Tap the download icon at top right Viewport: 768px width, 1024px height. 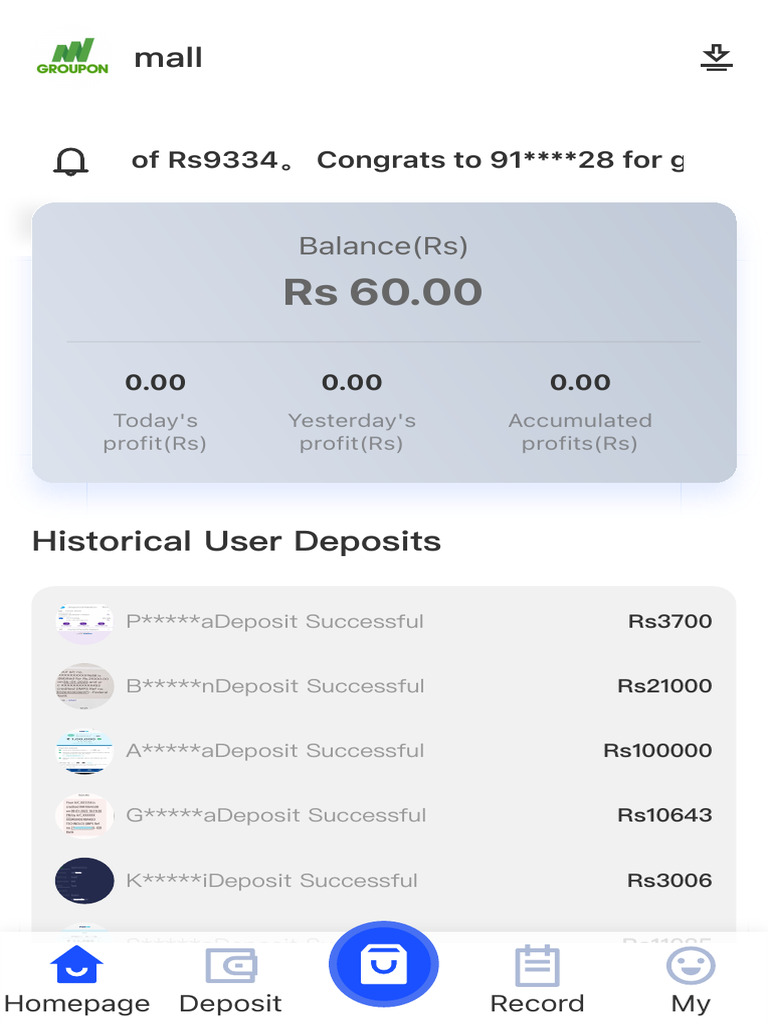click(x=716, y=58)
